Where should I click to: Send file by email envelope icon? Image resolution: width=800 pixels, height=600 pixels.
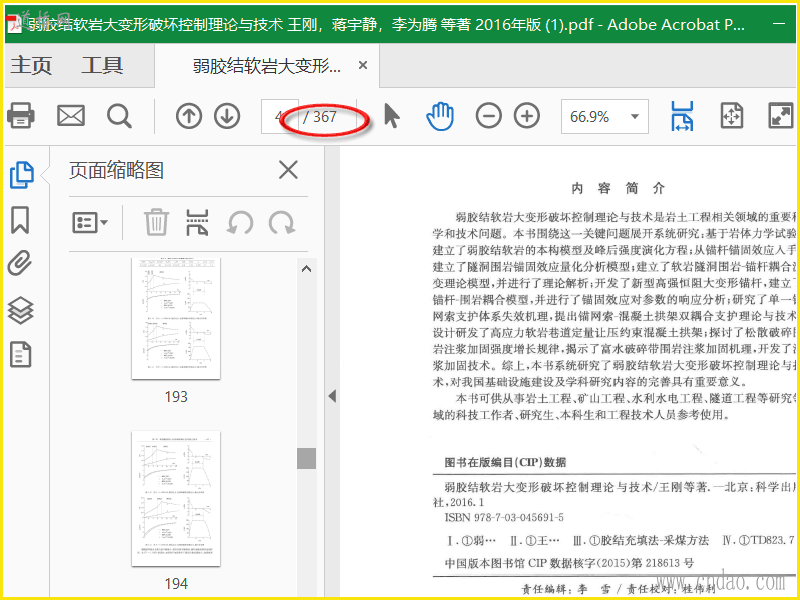[70, 116]
